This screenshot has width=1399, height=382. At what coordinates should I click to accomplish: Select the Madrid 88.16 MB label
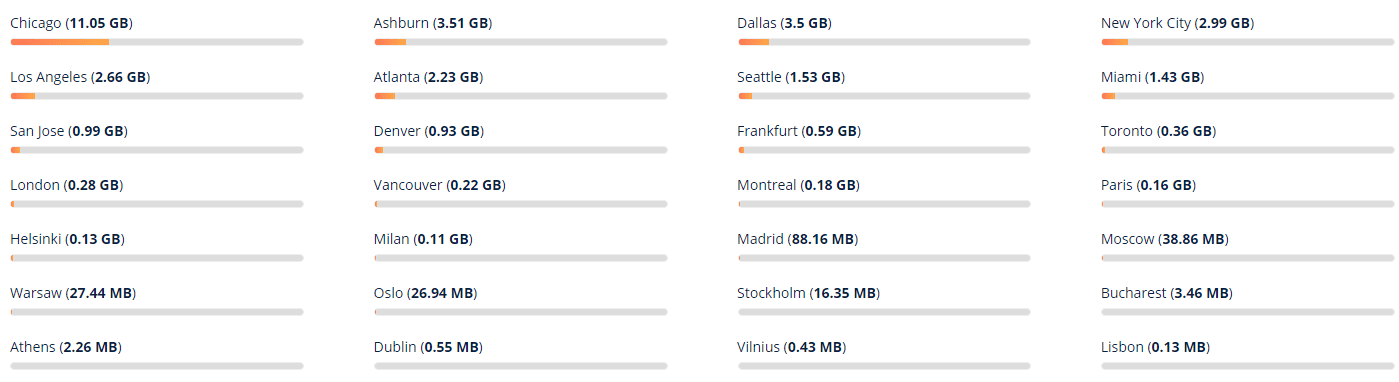(798, 239)
